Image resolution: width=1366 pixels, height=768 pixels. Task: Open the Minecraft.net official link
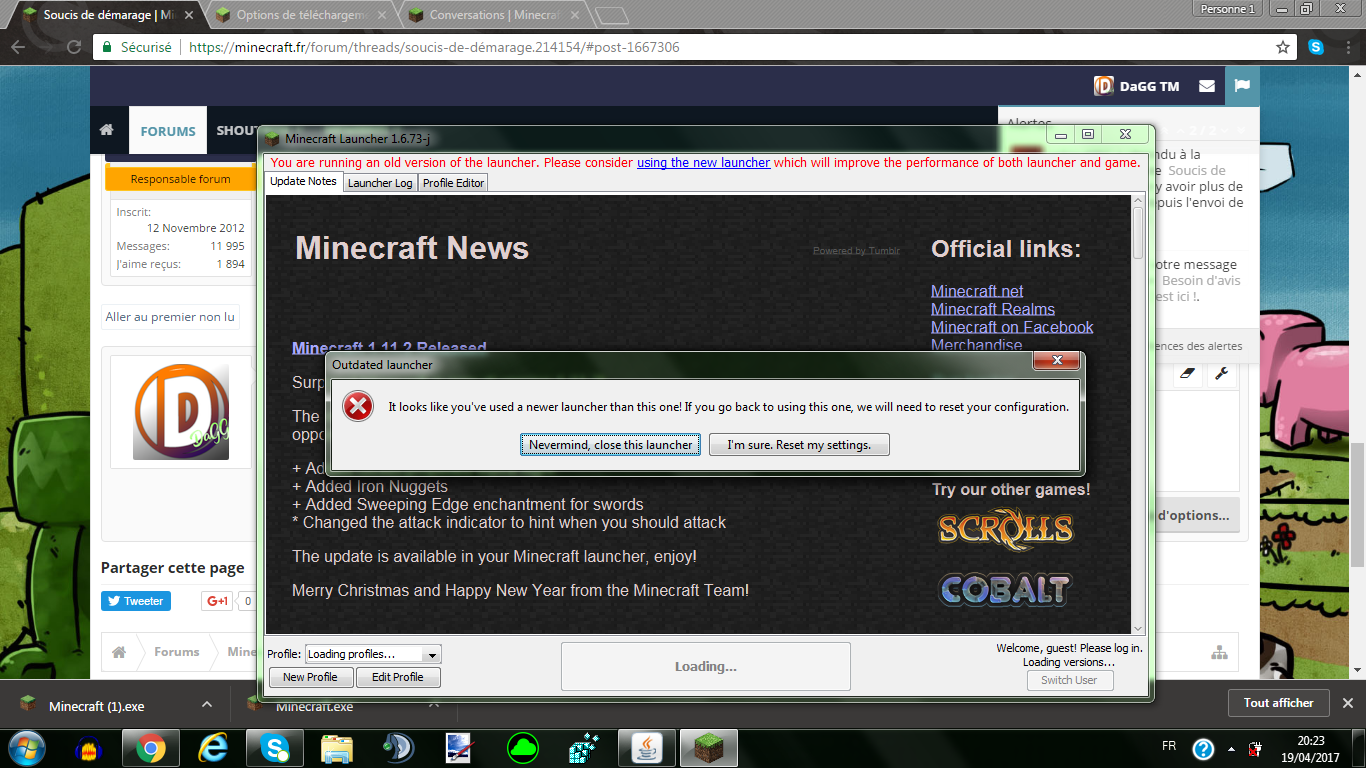(977, 291)
